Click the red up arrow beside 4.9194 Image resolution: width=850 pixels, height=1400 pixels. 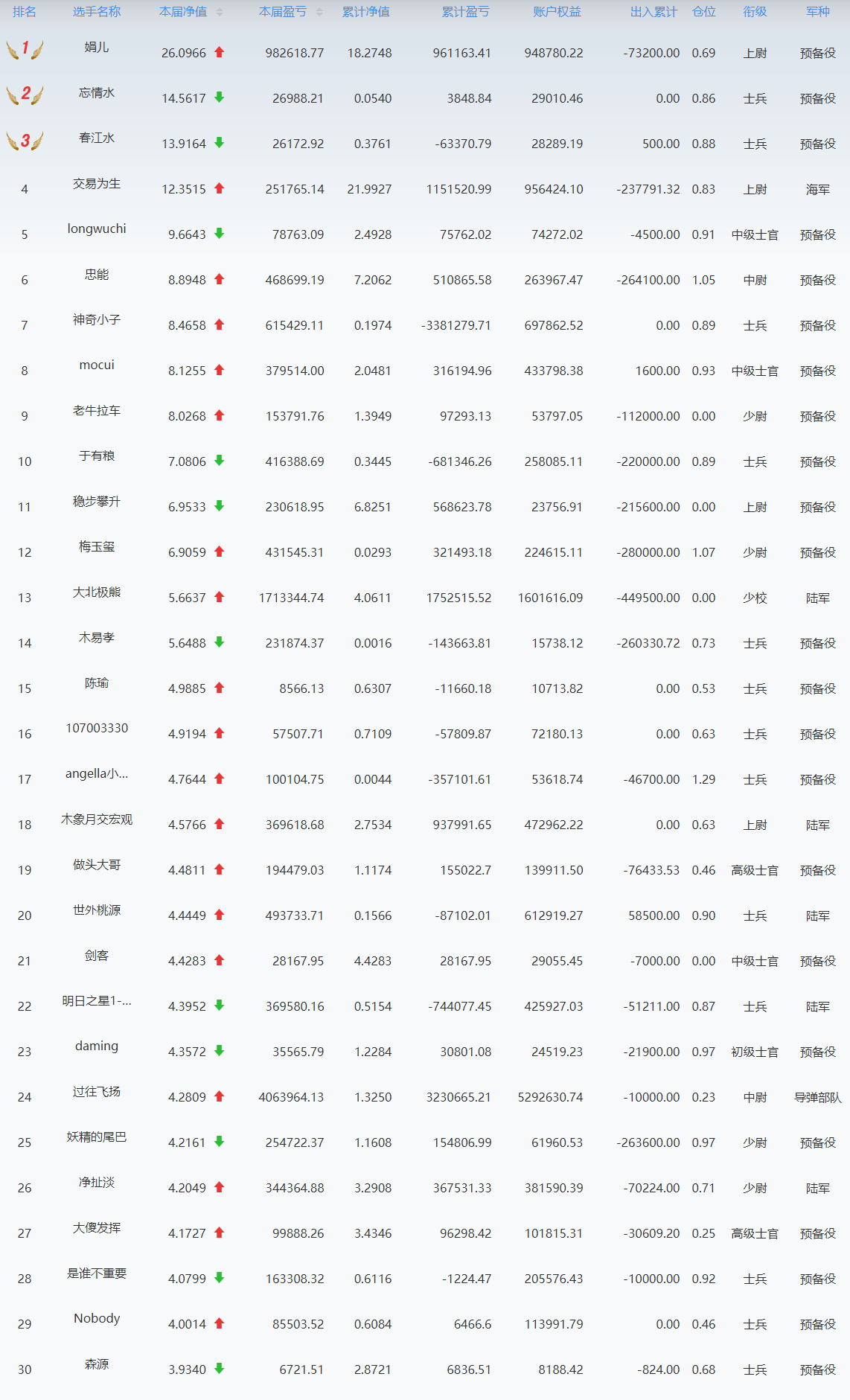(x=220, y=733)
